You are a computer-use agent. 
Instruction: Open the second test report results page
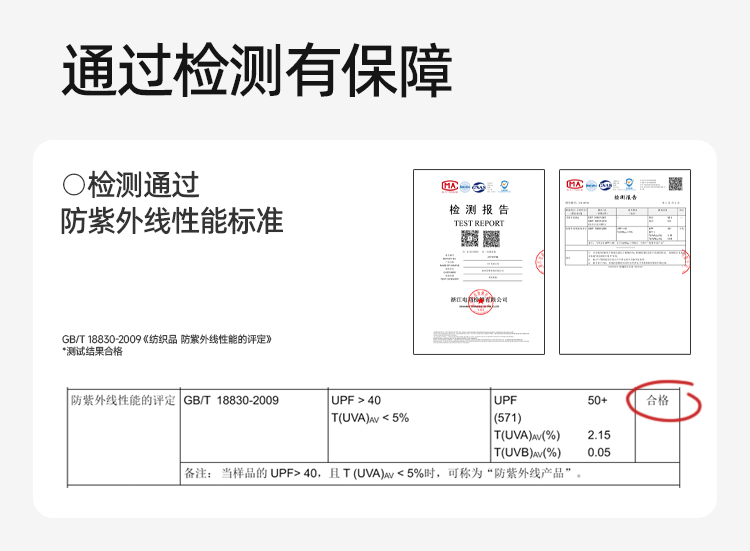(624, 262)
